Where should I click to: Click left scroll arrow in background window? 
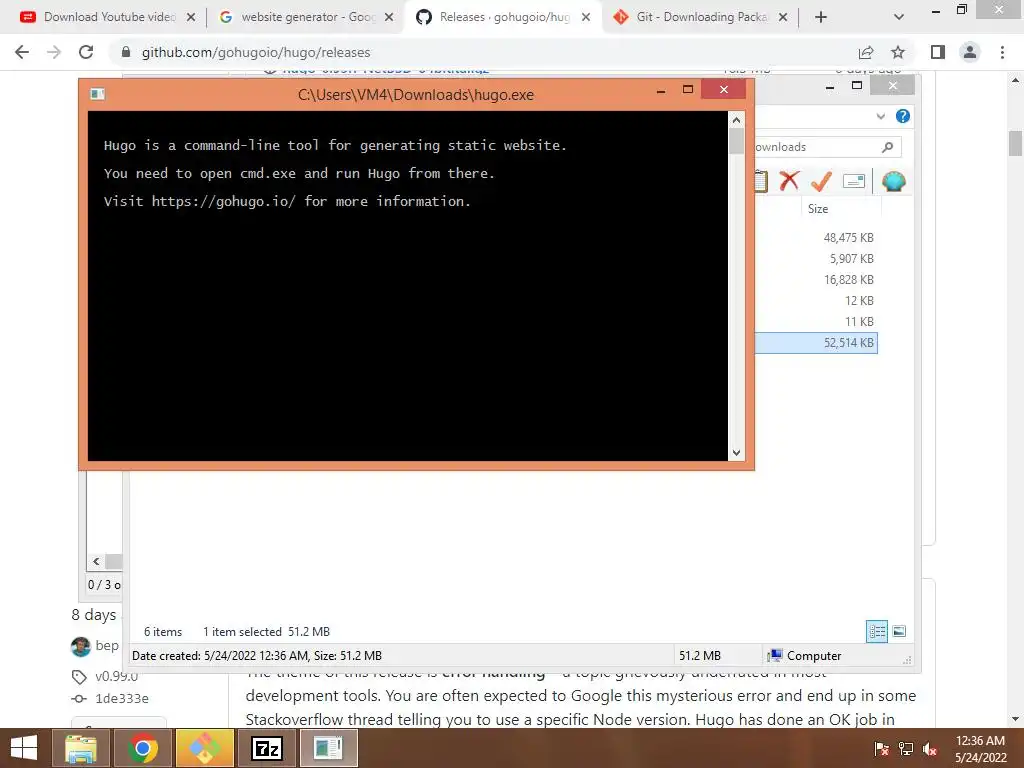96,561
